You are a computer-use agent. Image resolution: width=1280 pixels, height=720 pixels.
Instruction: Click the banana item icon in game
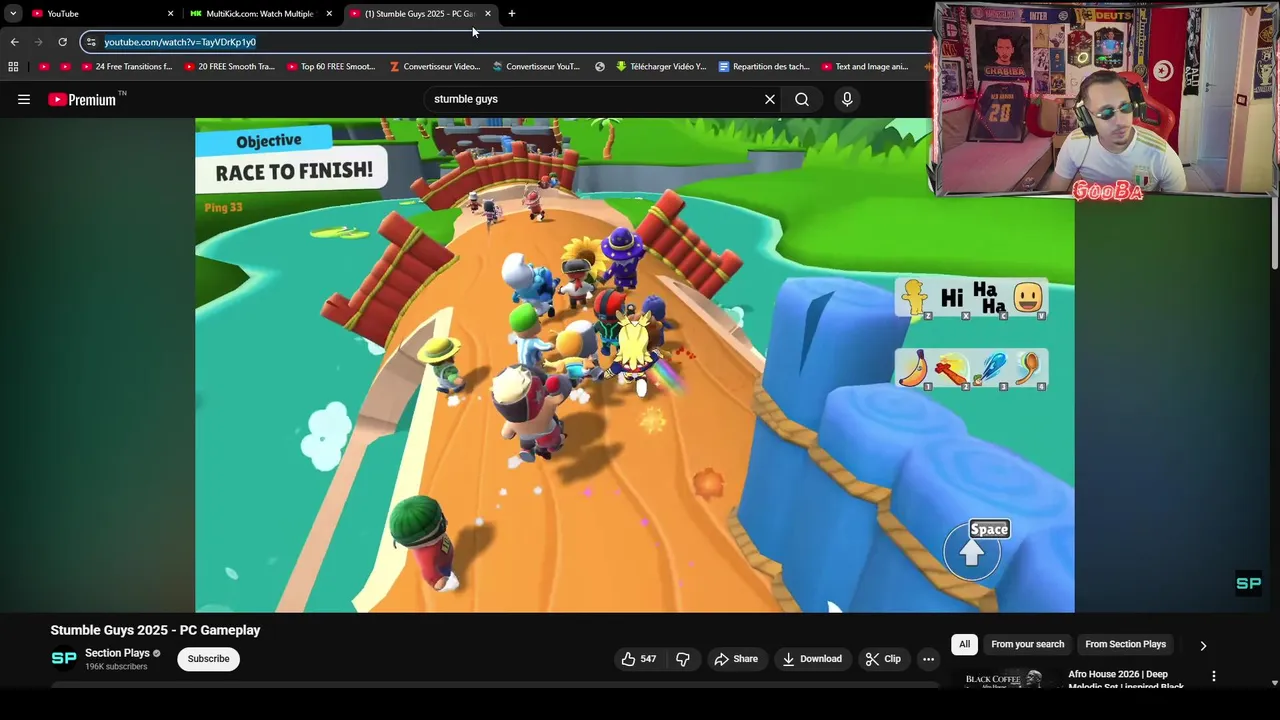(x=913, y=368)
